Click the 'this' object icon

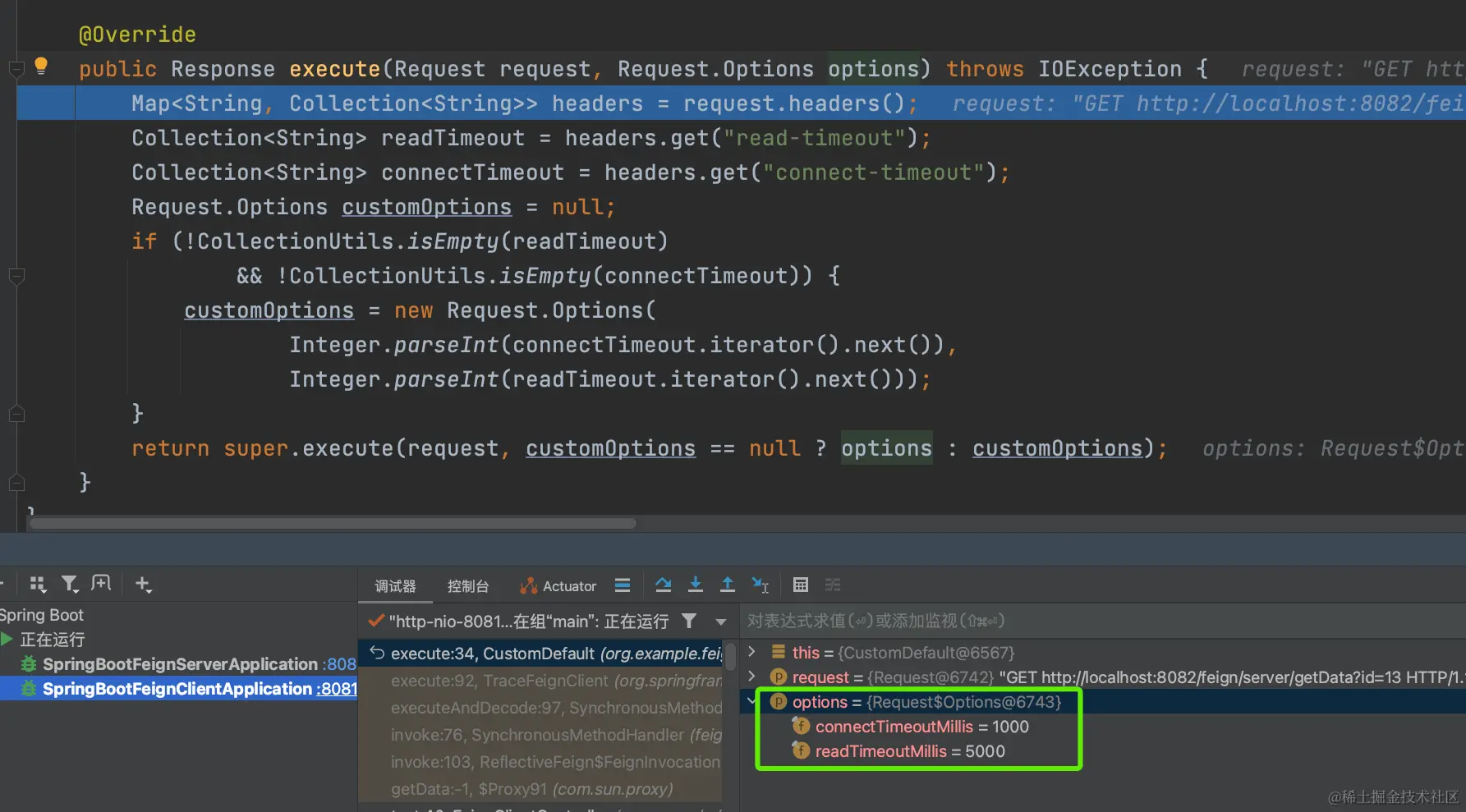coord(779,652)
